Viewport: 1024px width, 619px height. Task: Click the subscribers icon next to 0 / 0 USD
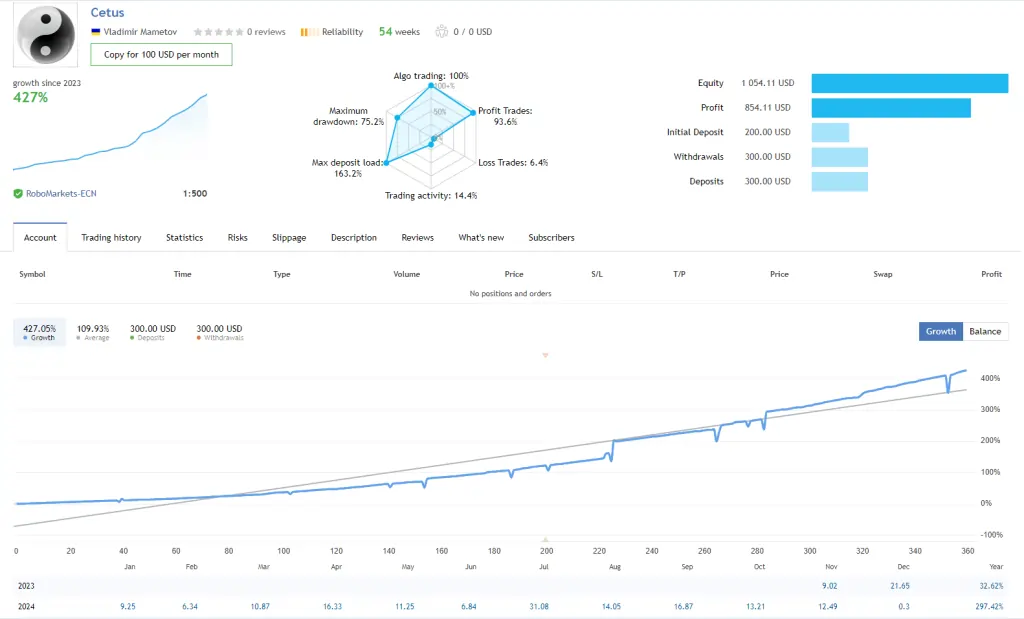(x=441, y=31)
